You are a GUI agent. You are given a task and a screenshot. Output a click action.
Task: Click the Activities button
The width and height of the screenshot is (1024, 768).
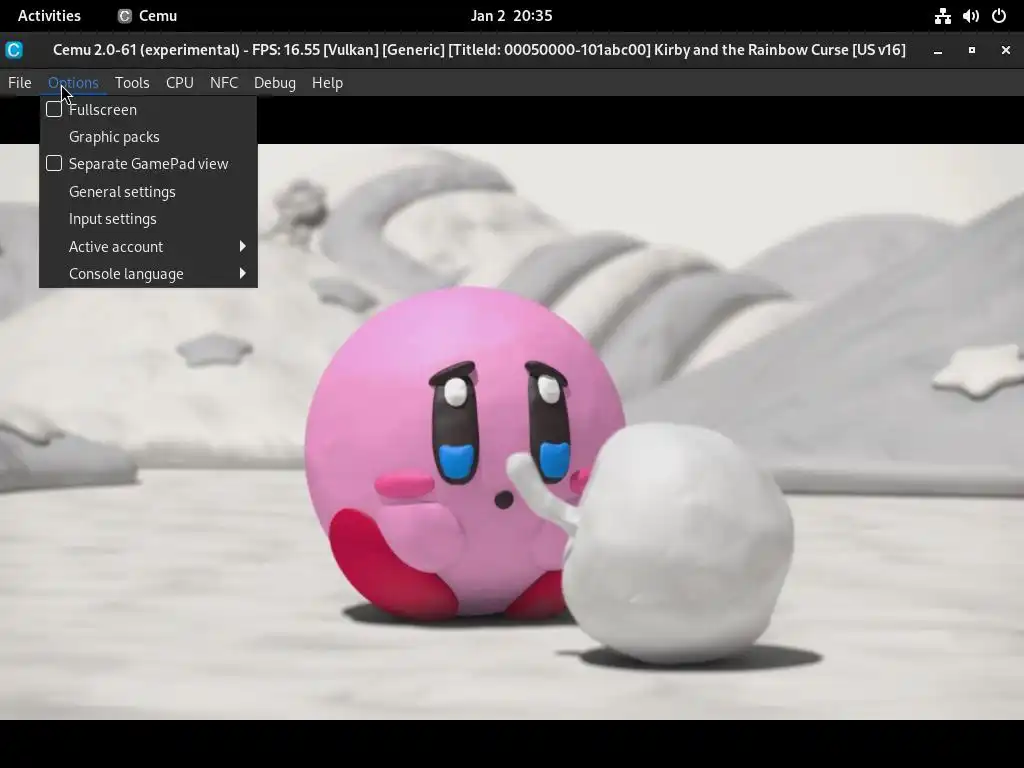click(x=49, y=16)
